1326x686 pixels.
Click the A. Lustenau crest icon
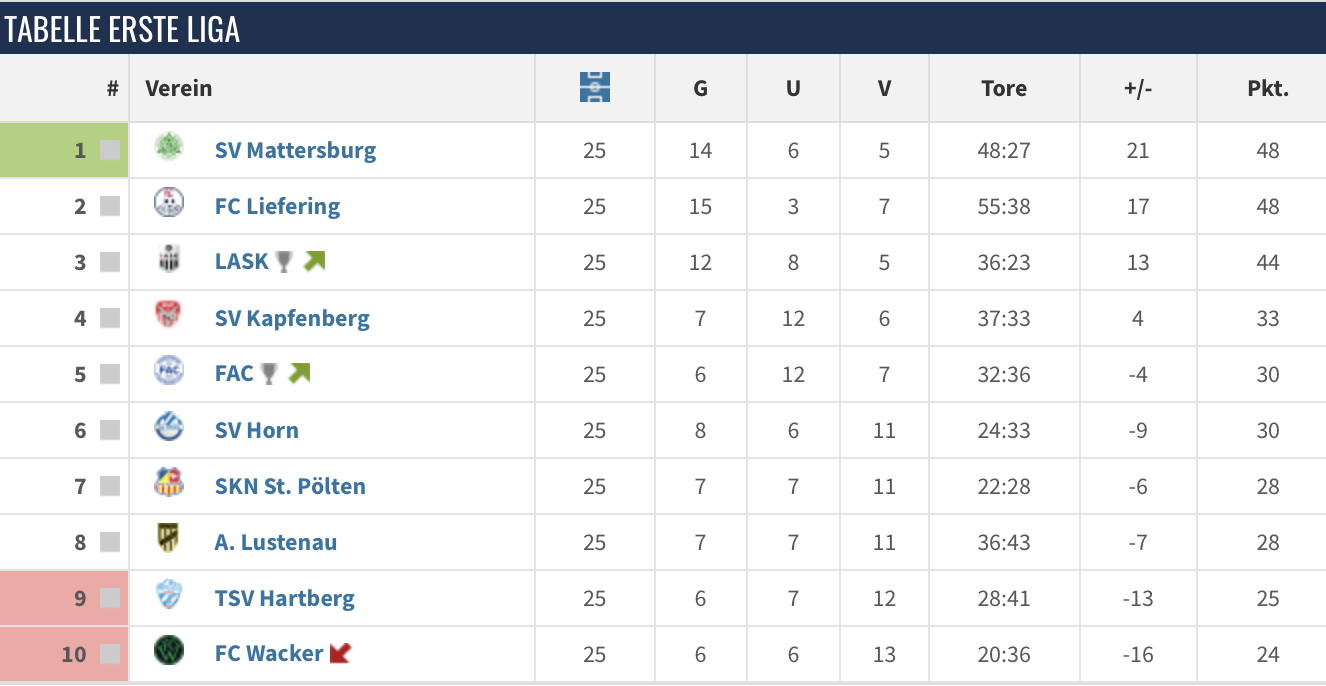169,540
